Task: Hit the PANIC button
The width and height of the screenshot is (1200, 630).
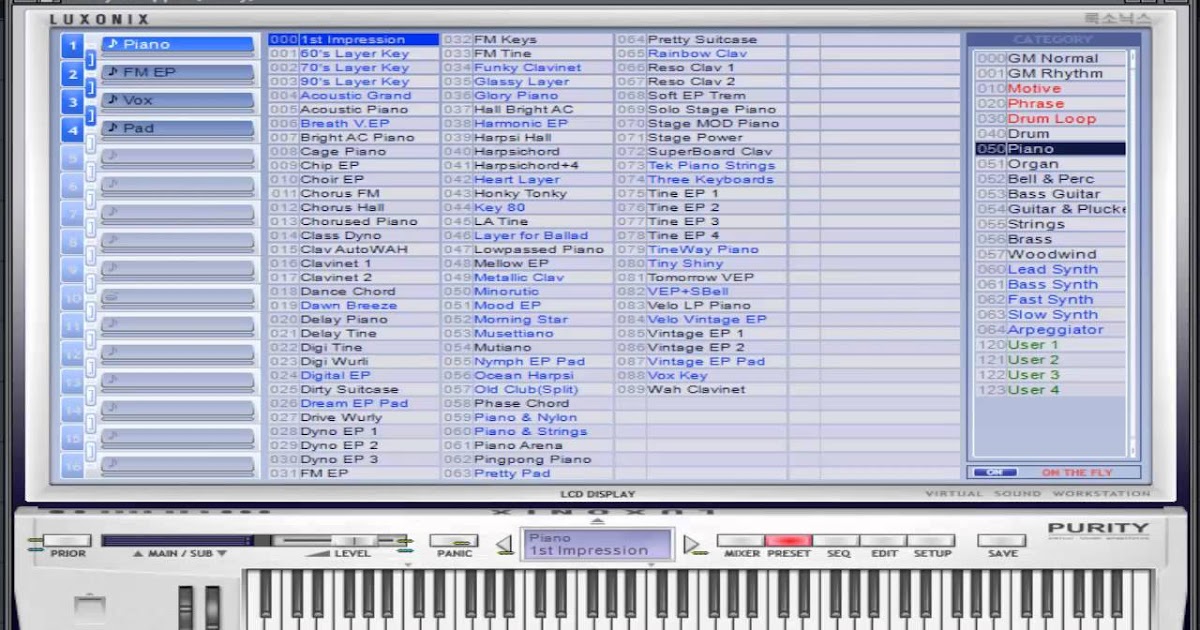Action: (454, 541)
